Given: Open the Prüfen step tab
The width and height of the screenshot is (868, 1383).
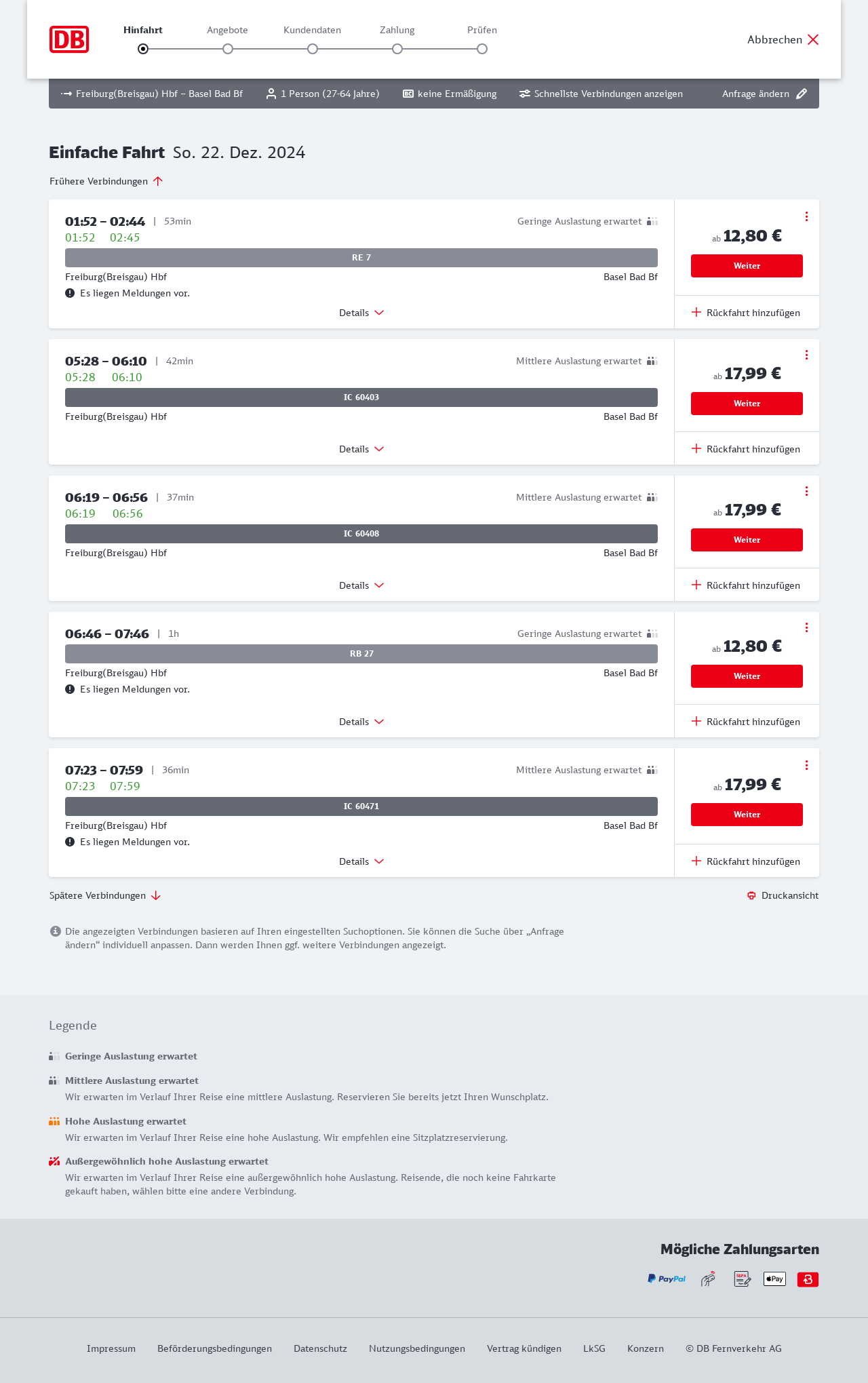Looking at the screenshot, I should (x=482, y=31).
